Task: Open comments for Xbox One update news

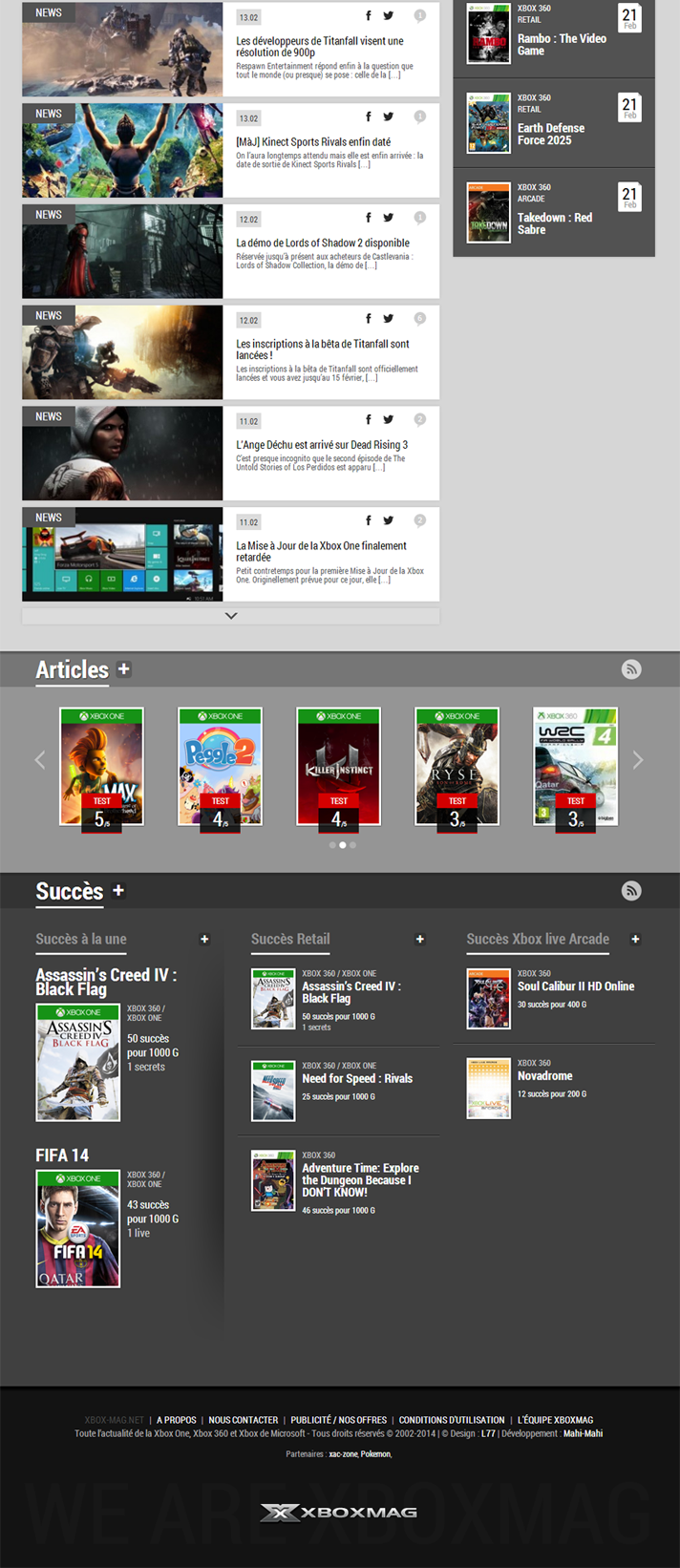Action: [x=419, y=520]
